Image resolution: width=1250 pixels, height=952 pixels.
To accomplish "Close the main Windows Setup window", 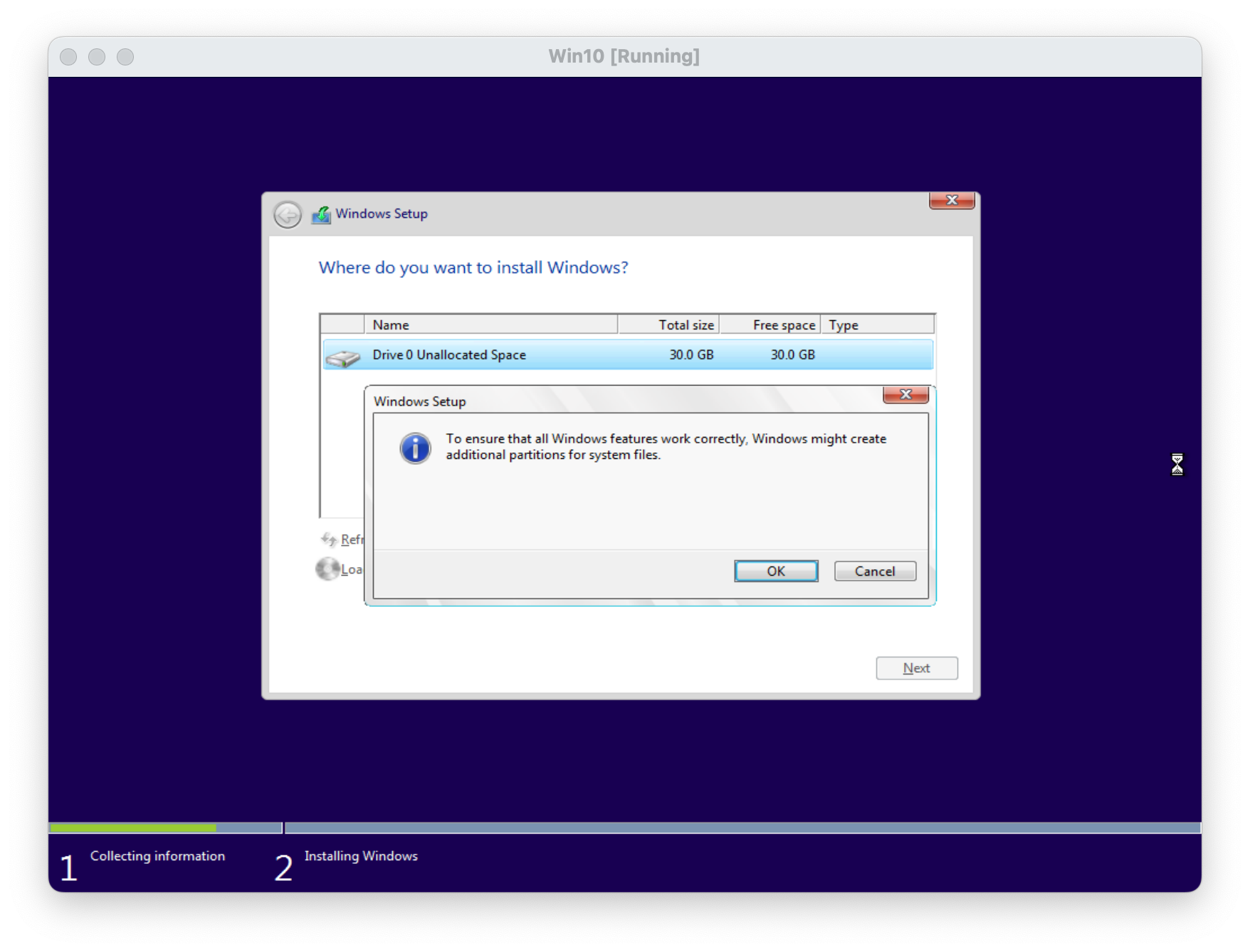I will (x=951, y=201).
